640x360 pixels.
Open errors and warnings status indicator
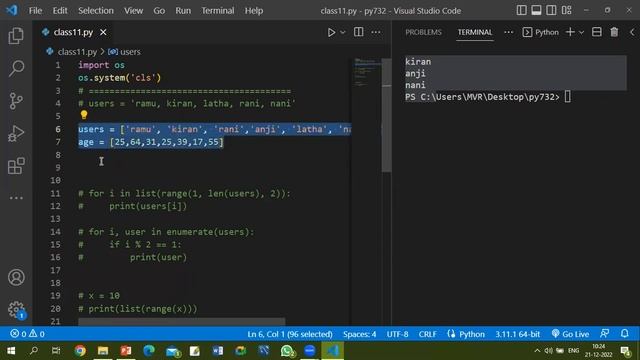pyautogui.click(x=27, y=334)
